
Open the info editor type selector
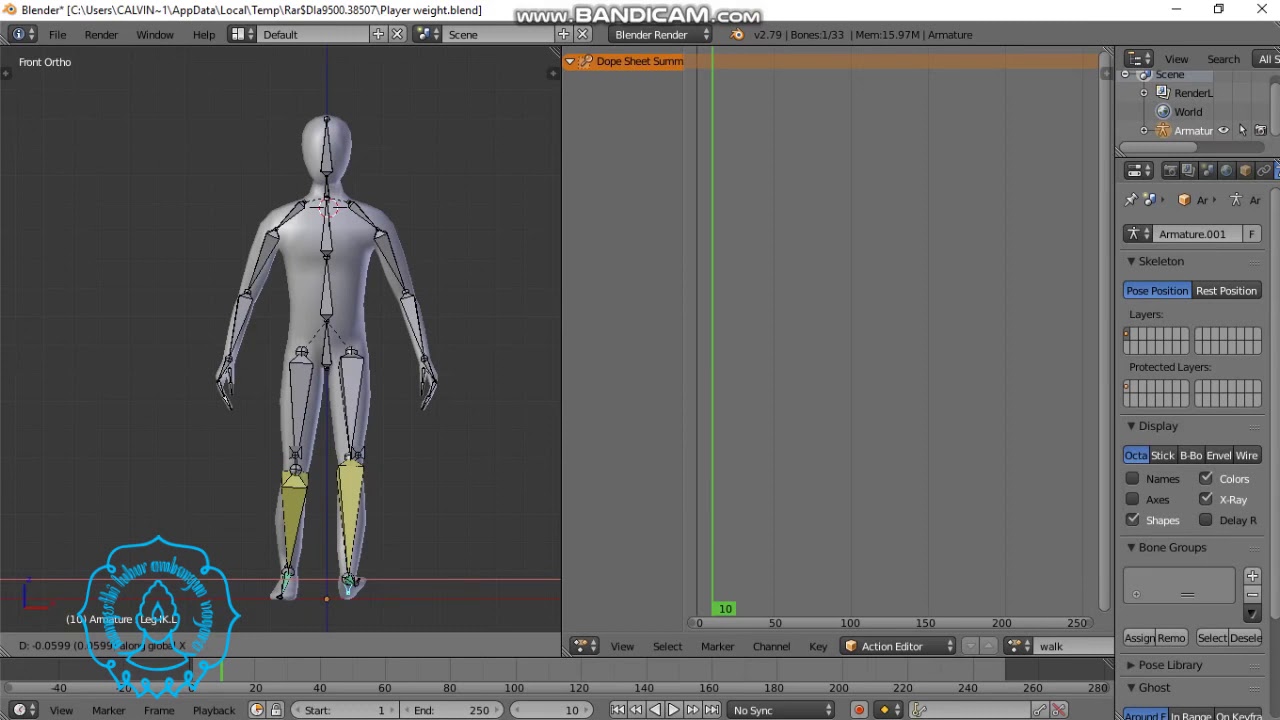pos(23,34)
